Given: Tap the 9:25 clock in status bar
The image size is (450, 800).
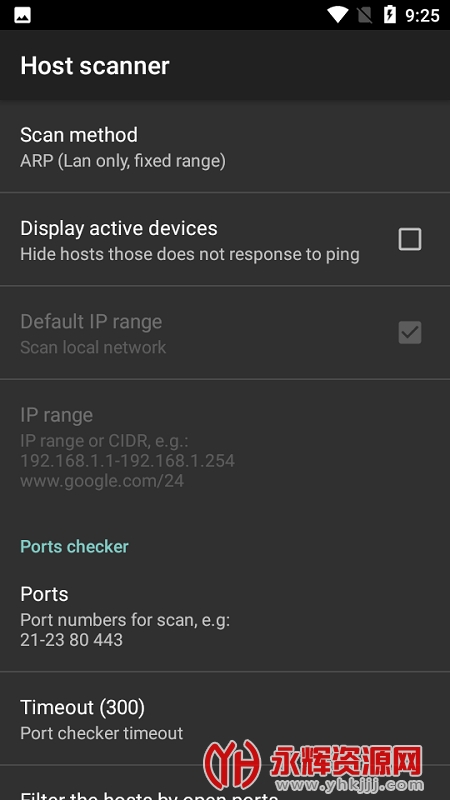Looking at the screenshot, I should pos(422,15).
